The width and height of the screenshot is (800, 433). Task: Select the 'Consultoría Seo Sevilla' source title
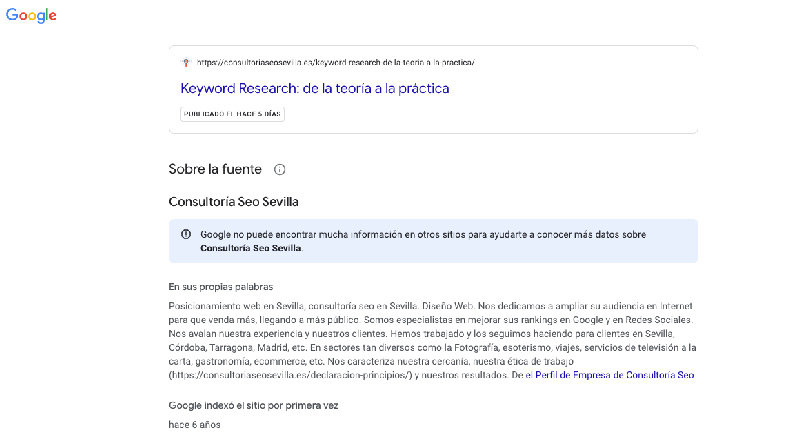tap(233, 201)
